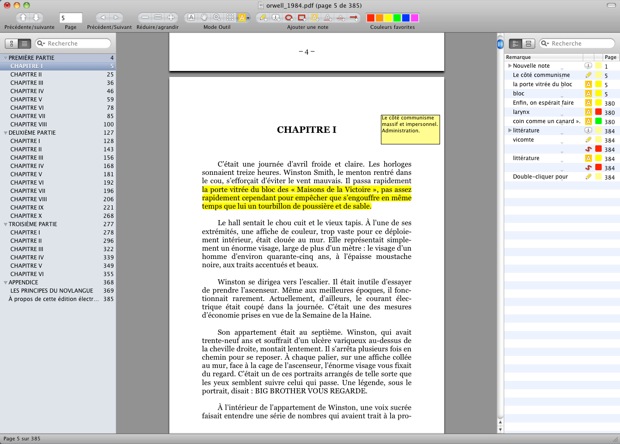Select the text tool in Mode Outil

191,17
